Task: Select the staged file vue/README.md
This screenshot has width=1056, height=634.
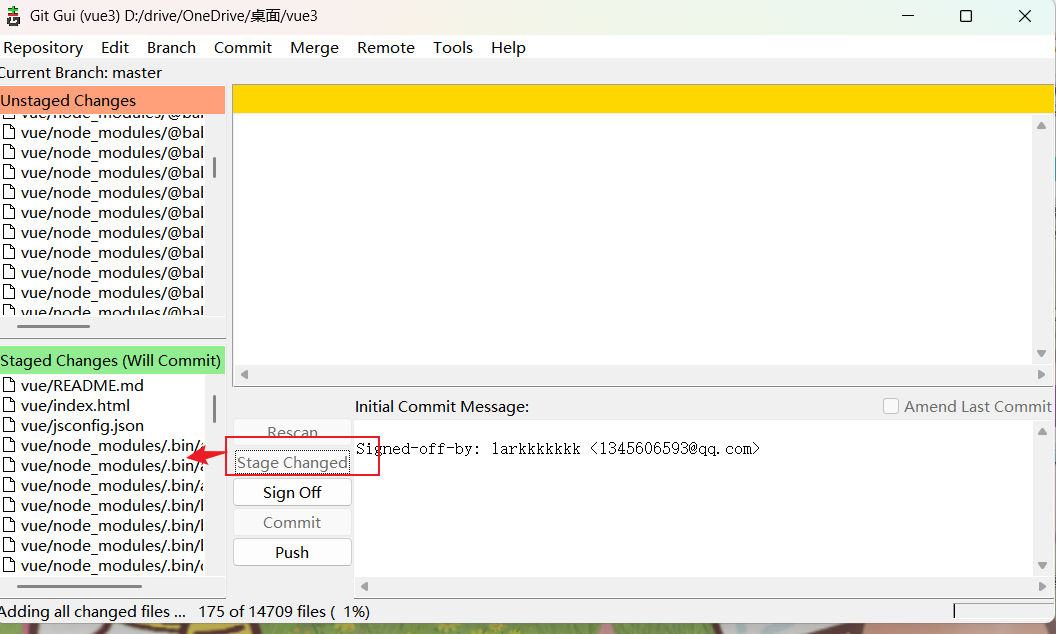Action: tap(82, 385)
